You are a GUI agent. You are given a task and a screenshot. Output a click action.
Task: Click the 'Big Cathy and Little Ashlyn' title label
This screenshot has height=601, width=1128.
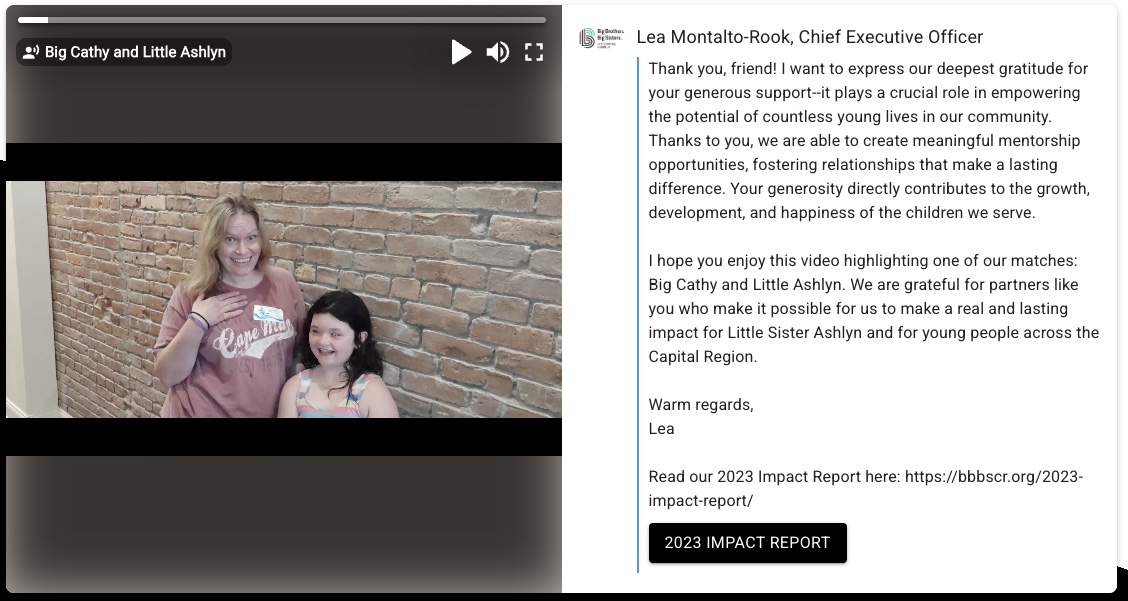tap(135, 52)
